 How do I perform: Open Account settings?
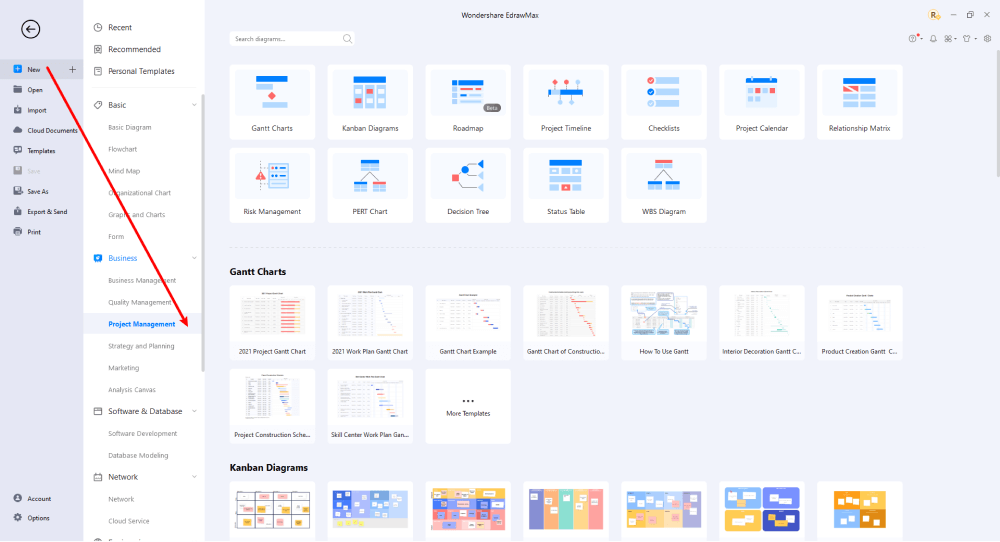click(41, 499)
